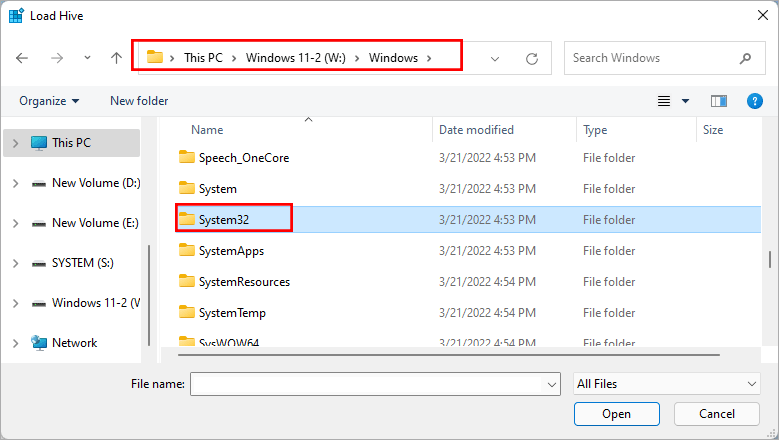This screenshot has width=779, height=440.
Task: Click New folder in the toolbar
Action: [x=139, y=101]
